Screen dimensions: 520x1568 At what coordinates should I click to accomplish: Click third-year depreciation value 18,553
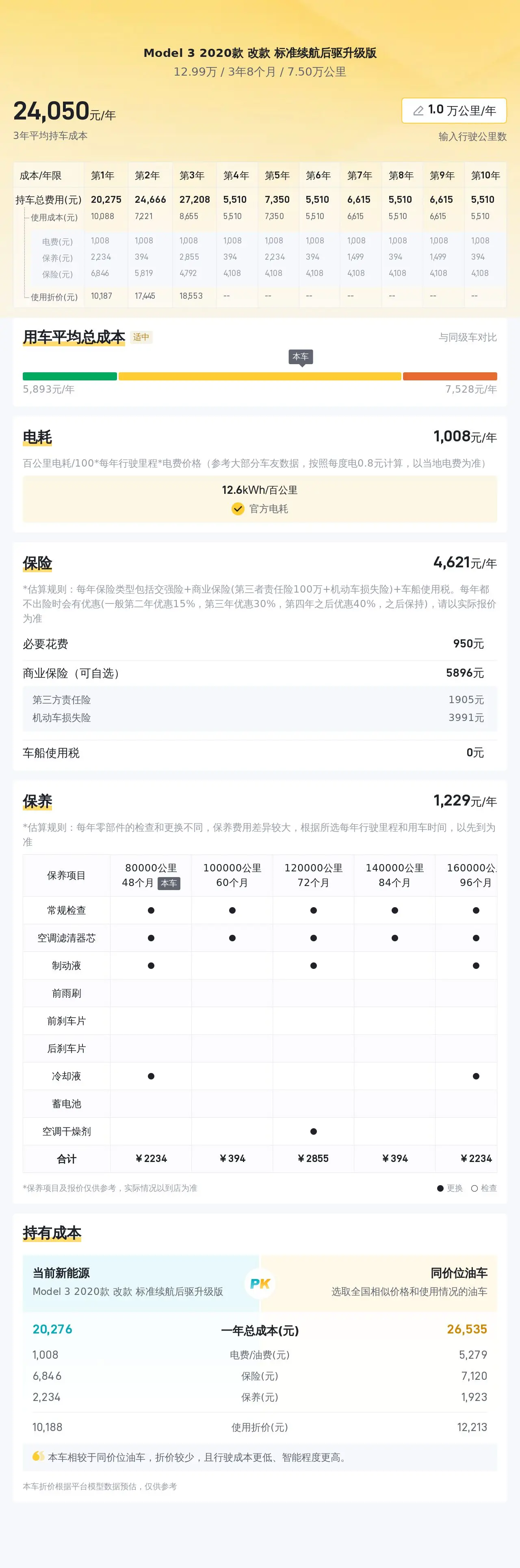point(191,296)
